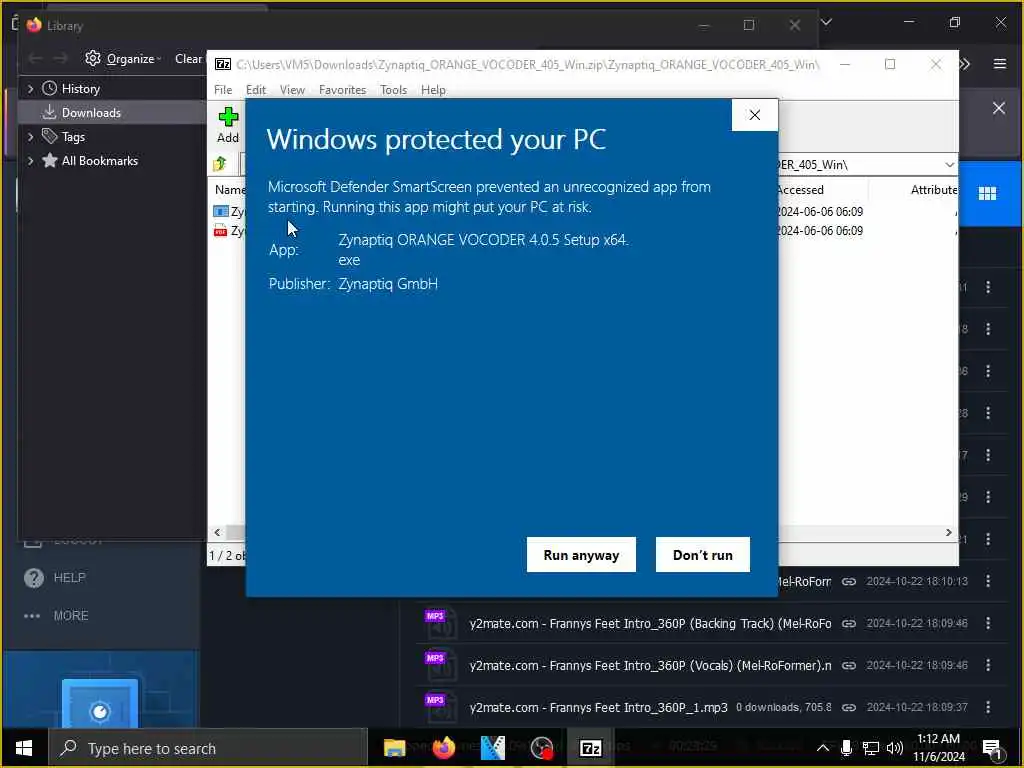Click the 7-Zip horizontal scrollbar left arrow
The width and height of the screenshot is (1024, 768).
tap(217, 532)
